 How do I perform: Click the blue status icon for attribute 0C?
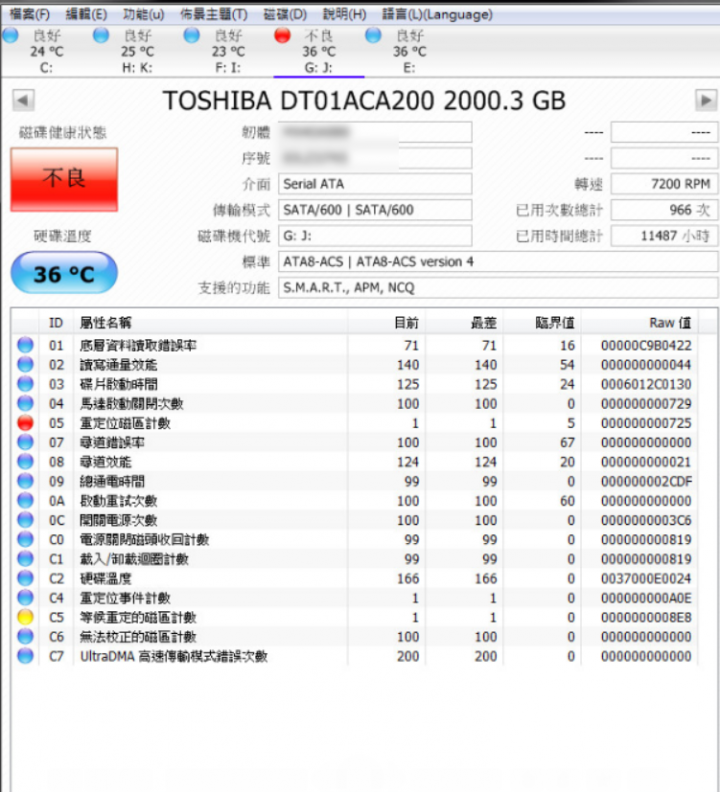pos(25,520)
